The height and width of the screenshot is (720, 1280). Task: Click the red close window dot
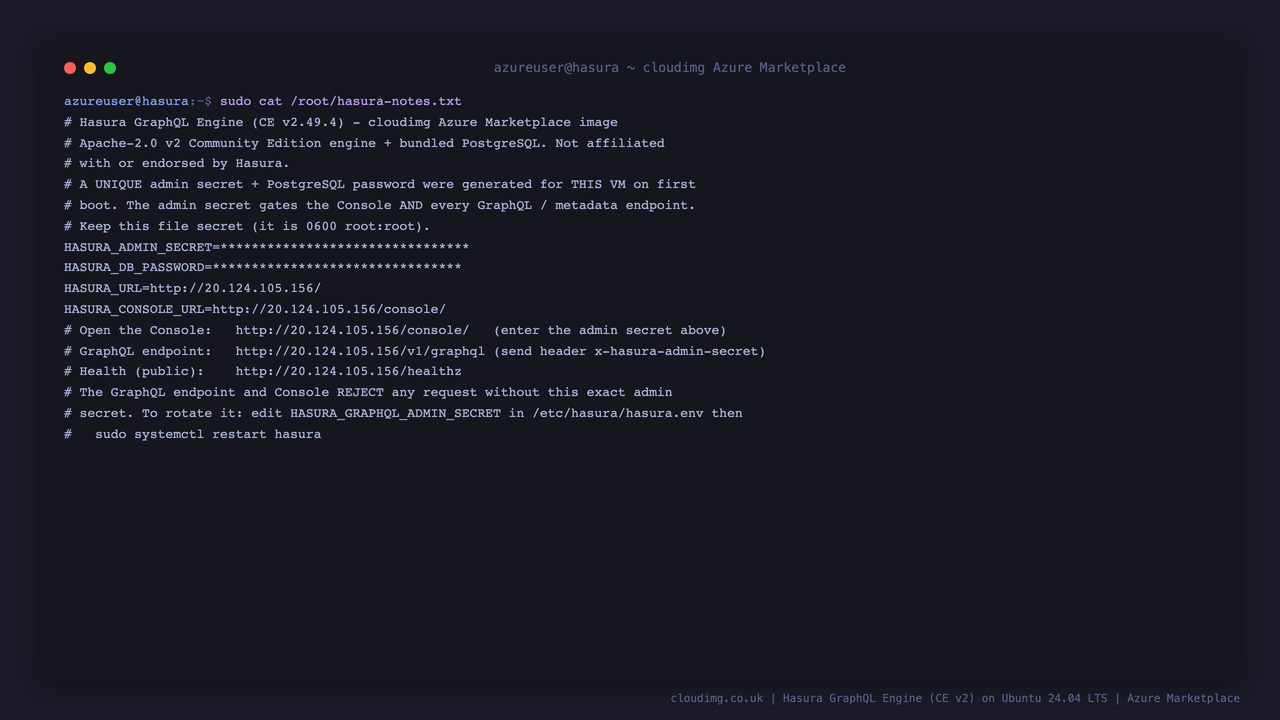pos(70,68)
